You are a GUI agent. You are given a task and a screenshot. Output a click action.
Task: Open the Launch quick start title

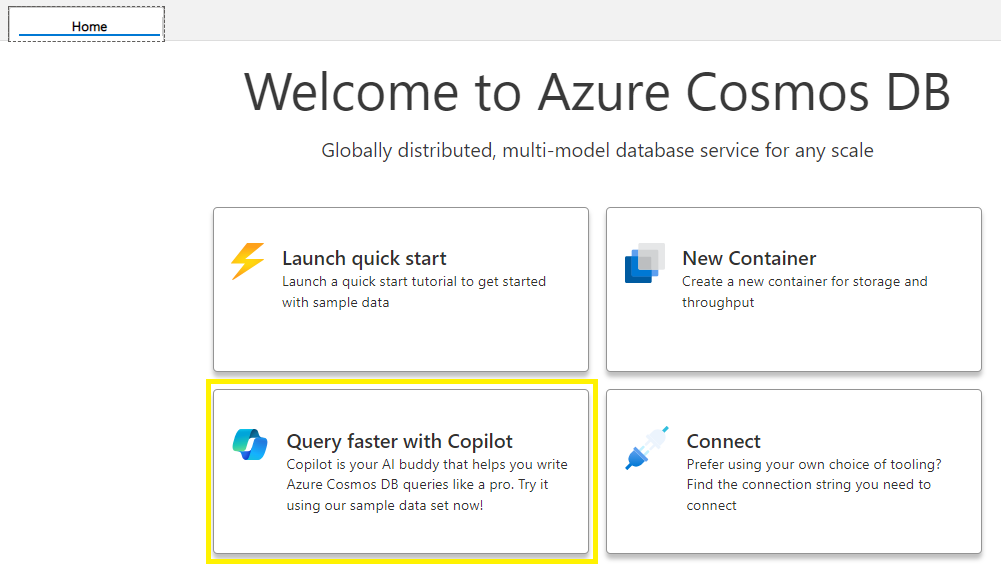point(364,259)
